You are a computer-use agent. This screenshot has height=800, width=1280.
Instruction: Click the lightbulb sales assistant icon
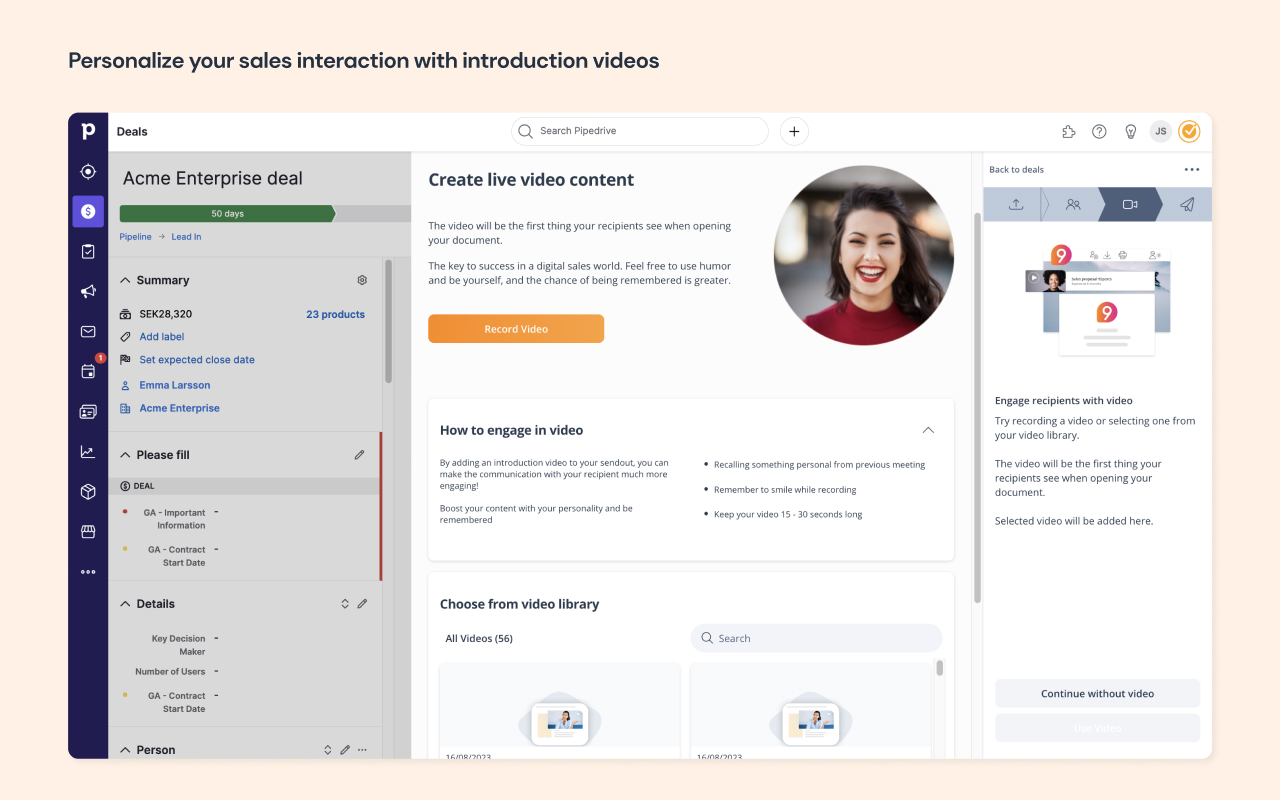click(1131, 131)
